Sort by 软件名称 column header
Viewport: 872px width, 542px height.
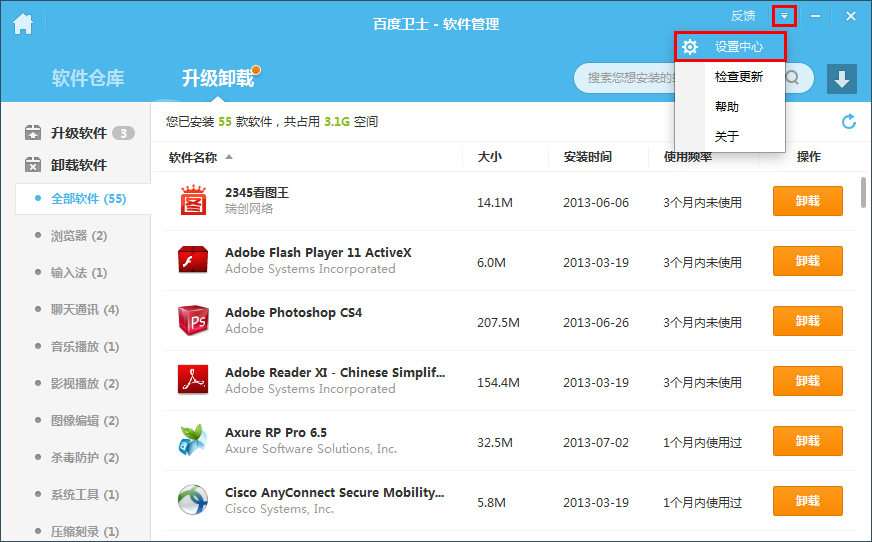[x=193, y=157]
